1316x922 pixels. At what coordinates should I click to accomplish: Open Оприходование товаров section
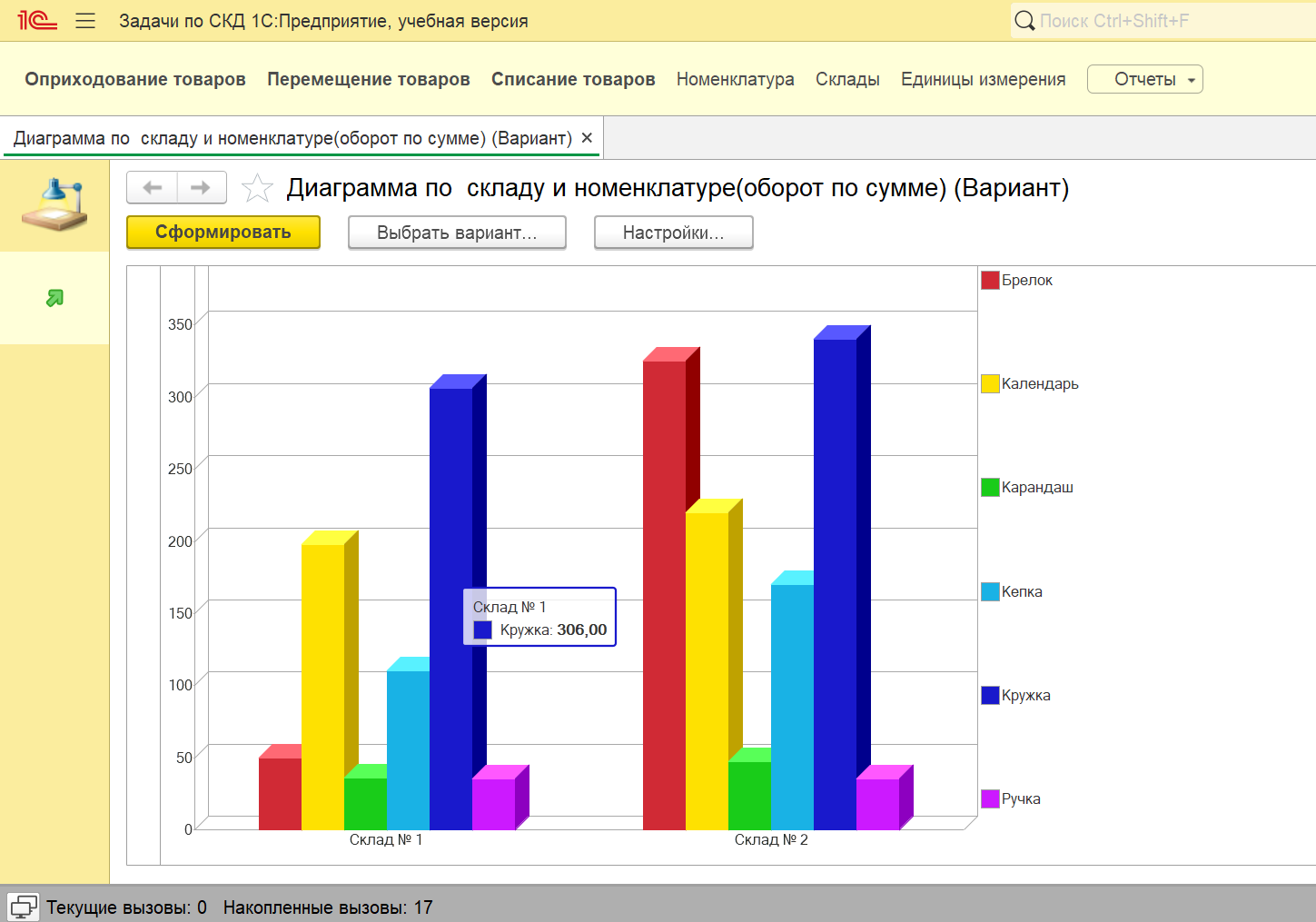[x=135, y=79]
